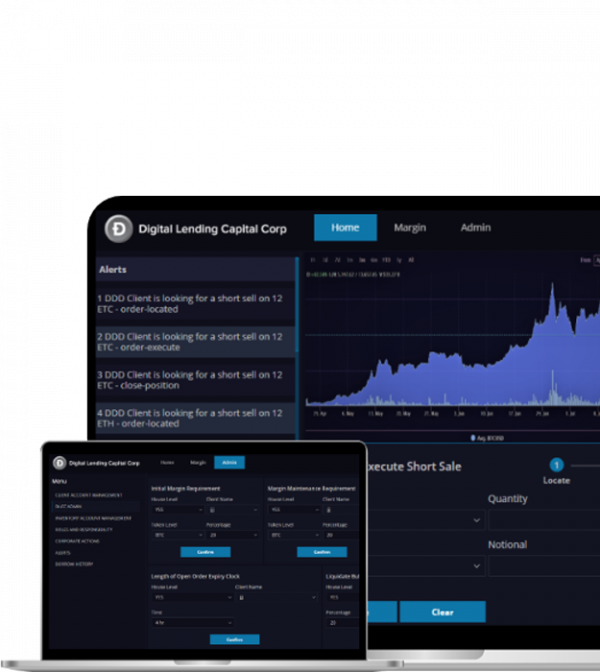The image size is (600, 672).
Task: Open the Admin tab on the large laptop
Action: (476, 228)
